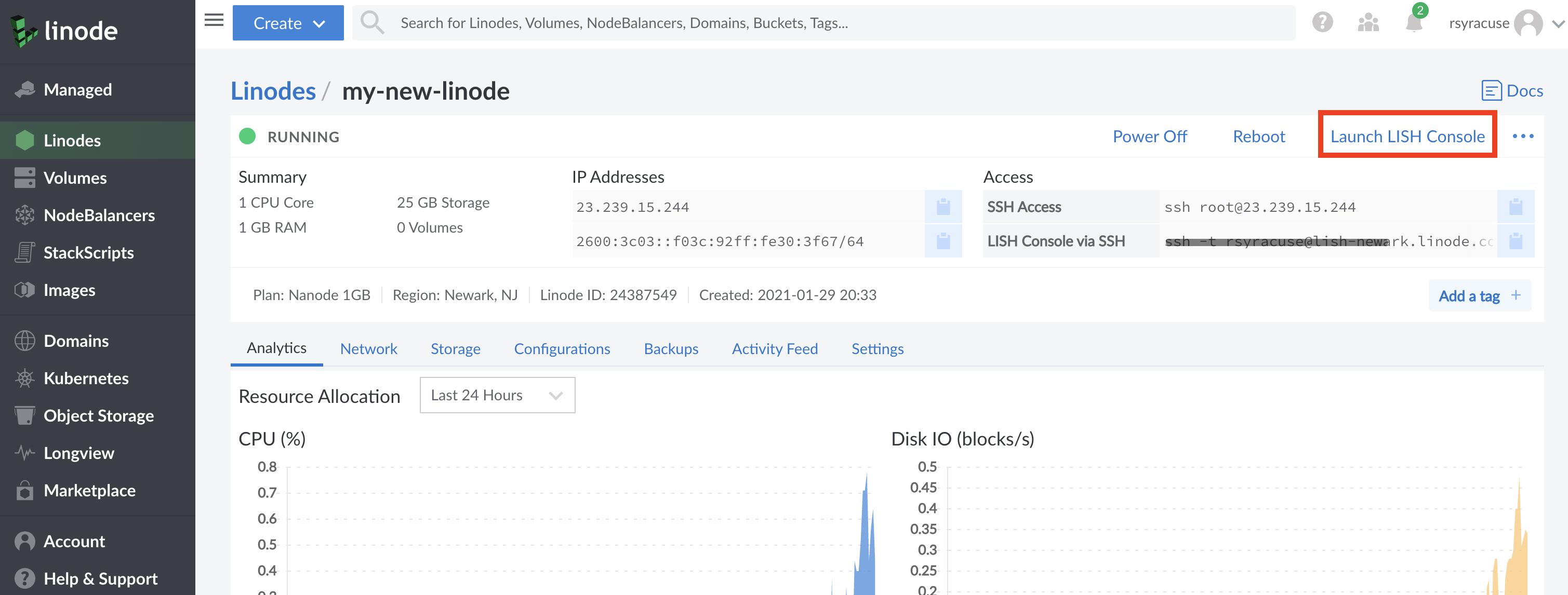The height and width of the screenshot is (595, 1568).
Task: Open the Docs icon link
Action: 1512,91
